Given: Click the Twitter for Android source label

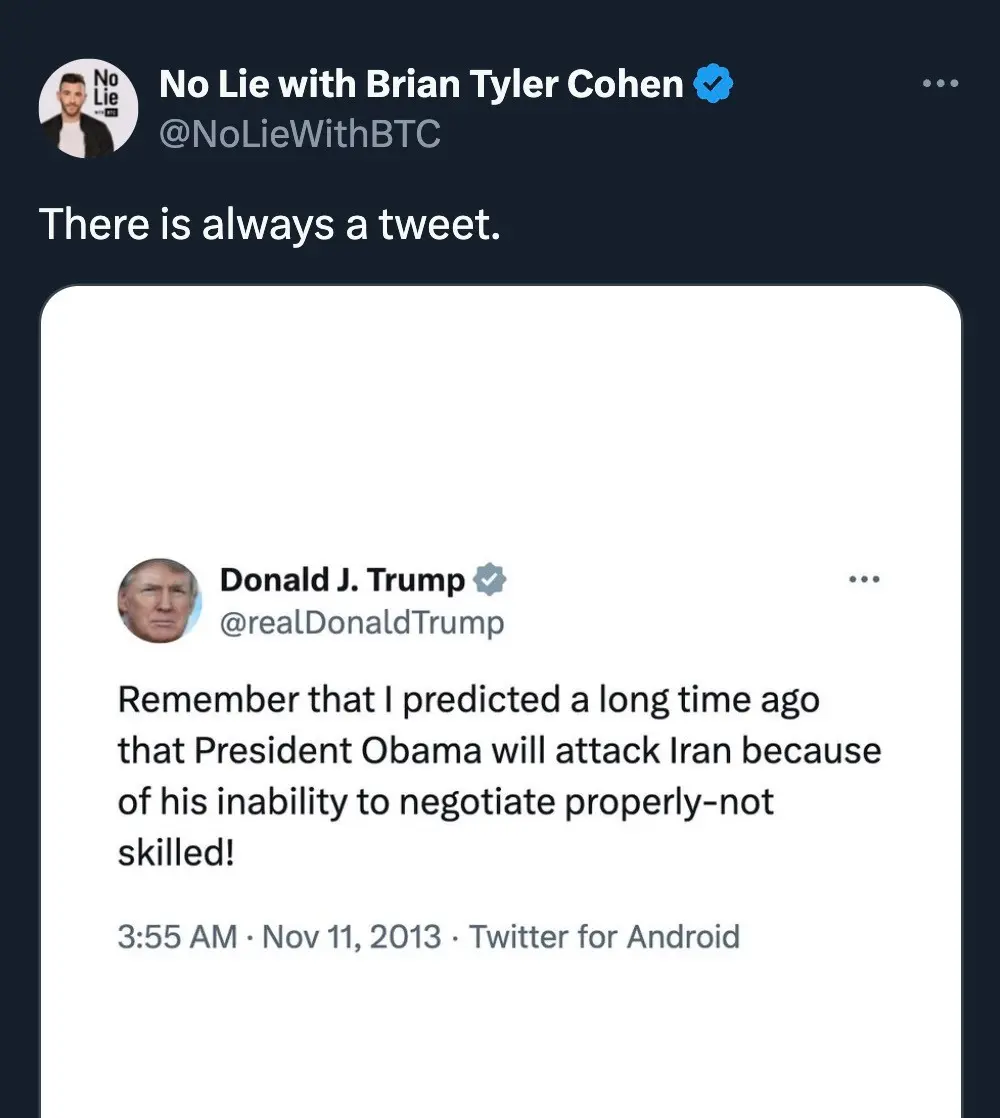Looking at the screenshot, I should click(604, 937).
